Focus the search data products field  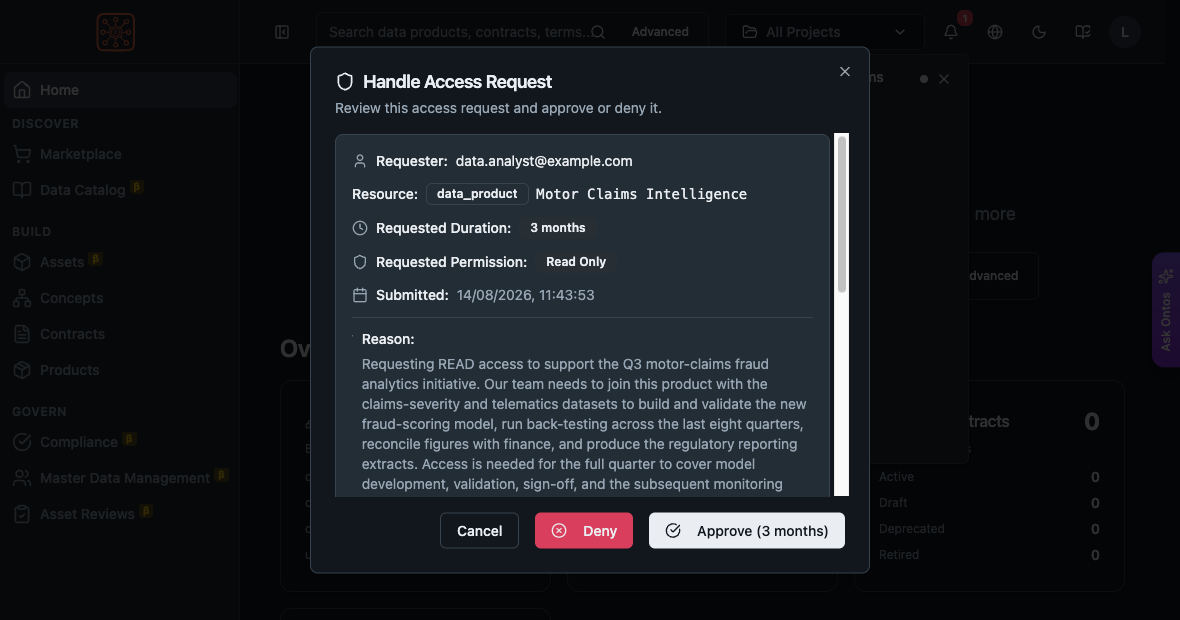pyautogui.click(x=461, y=32)
